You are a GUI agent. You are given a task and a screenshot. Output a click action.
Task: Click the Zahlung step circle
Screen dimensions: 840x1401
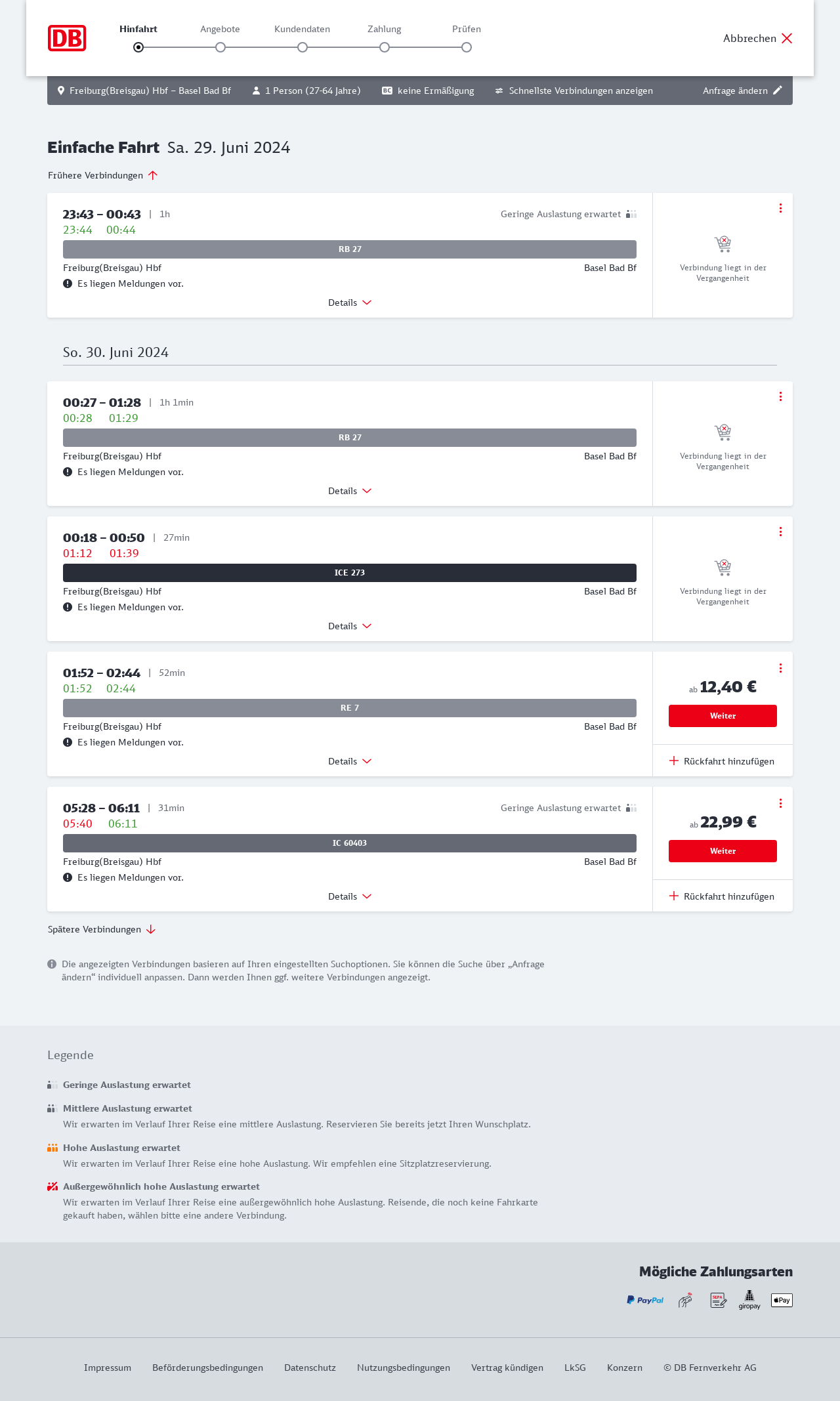(385, 47)
